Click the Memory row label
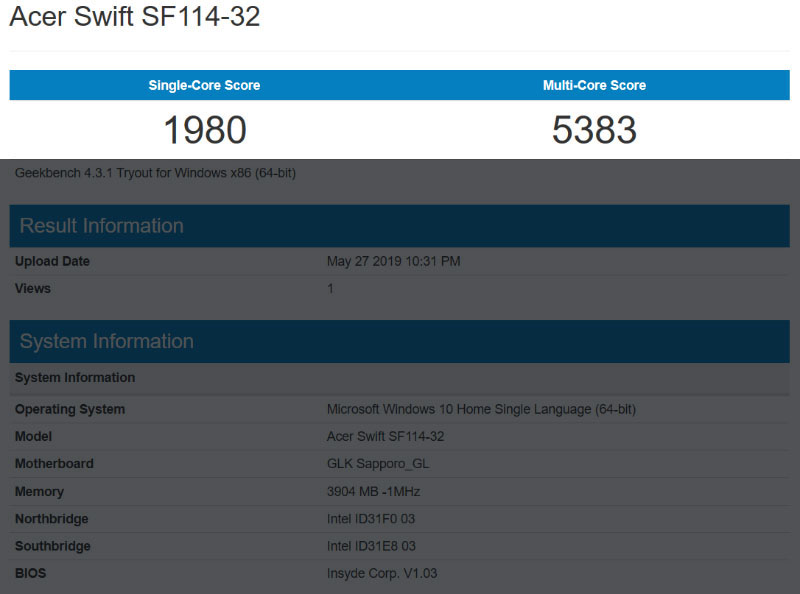 (39, 492)
